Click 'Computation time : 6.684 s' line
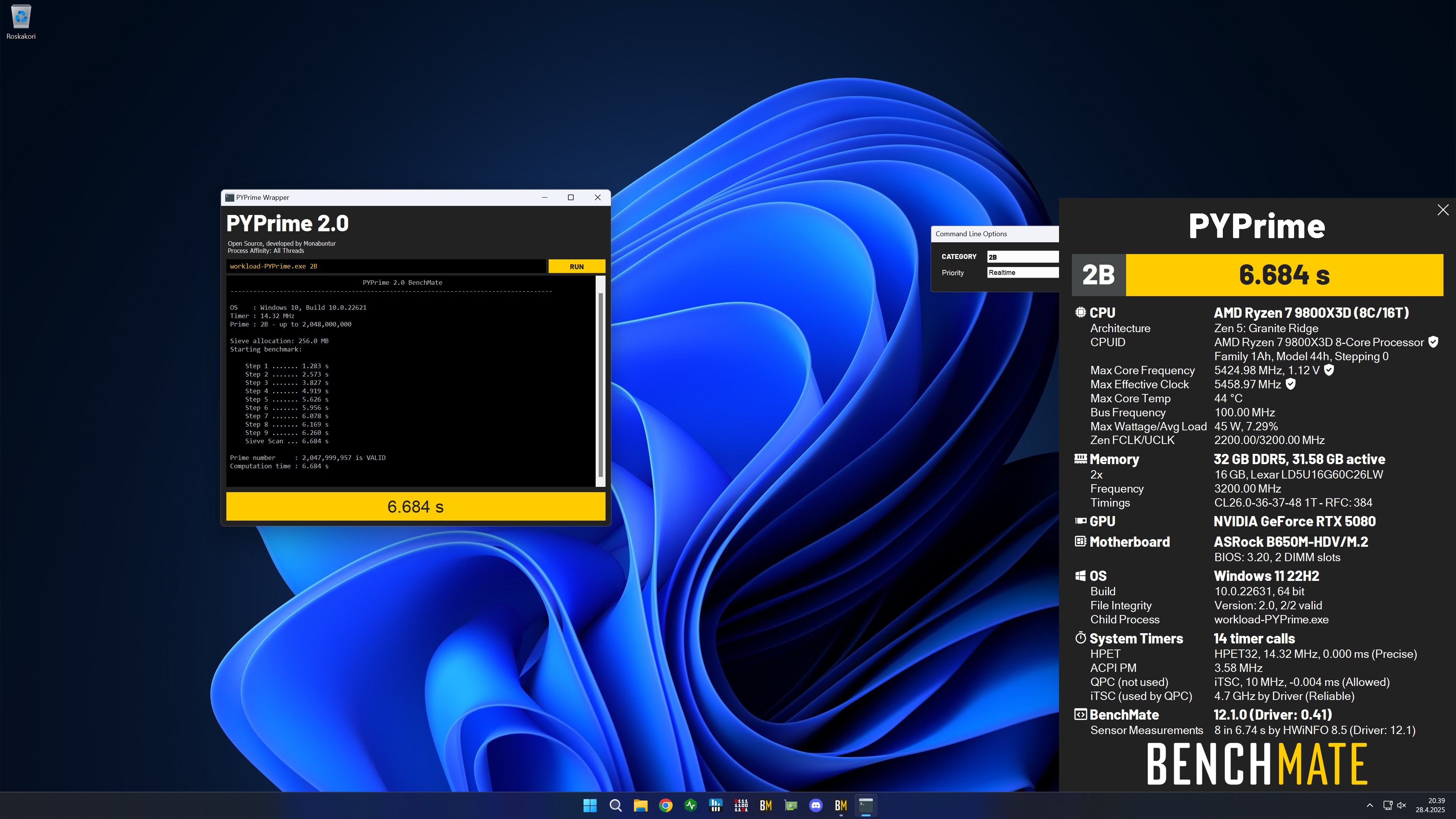The width and height of the screenshot is (1456, 819). [279, 466]
